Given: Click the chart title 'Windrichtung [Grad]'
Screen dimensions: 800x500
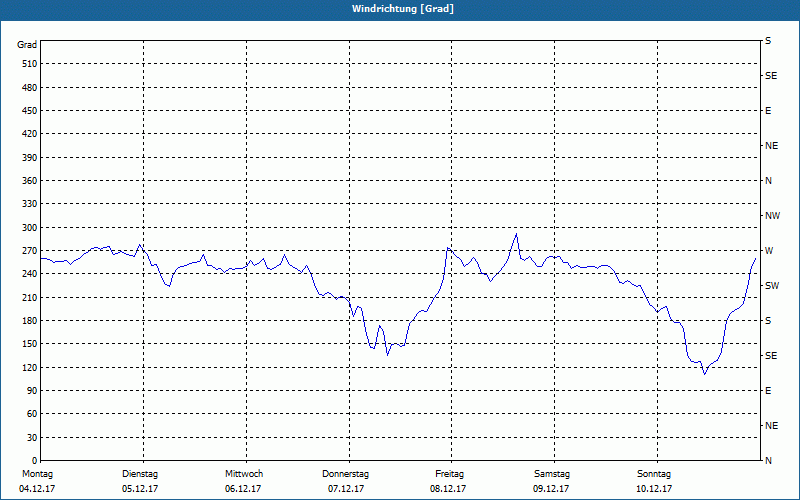Looking at the screenshot, I should [x=403, y=9].
